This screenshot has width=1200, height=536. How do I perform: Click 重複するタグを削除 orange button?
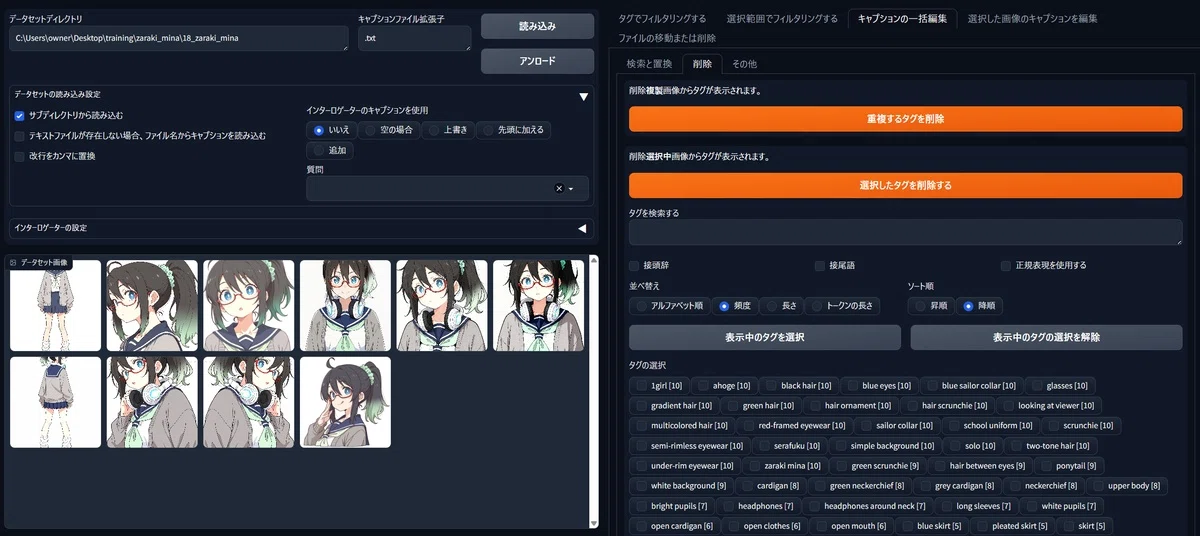[905, 119]
